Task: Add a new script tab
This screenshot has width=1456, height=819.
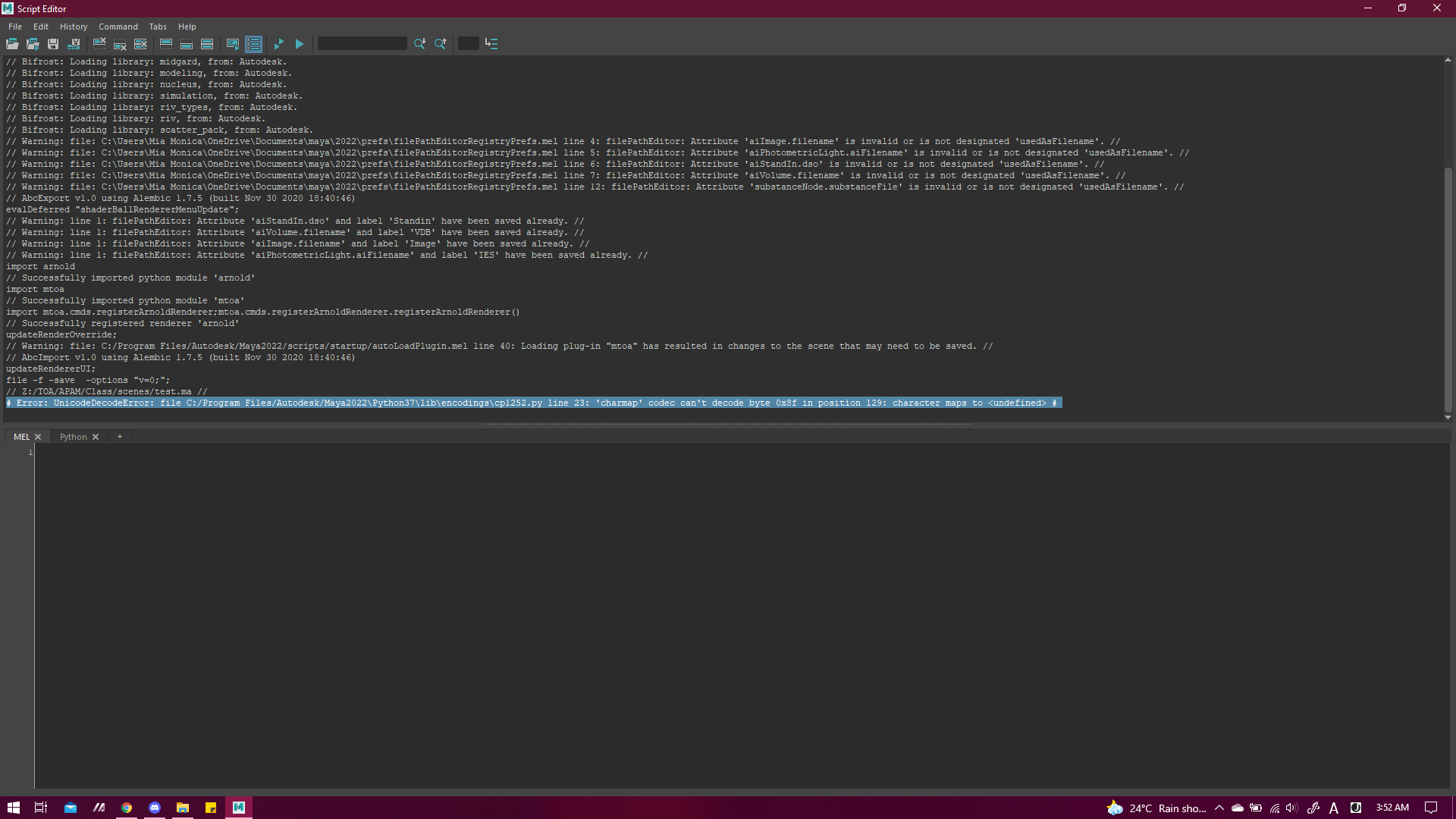Action: [x=119, y=436]
